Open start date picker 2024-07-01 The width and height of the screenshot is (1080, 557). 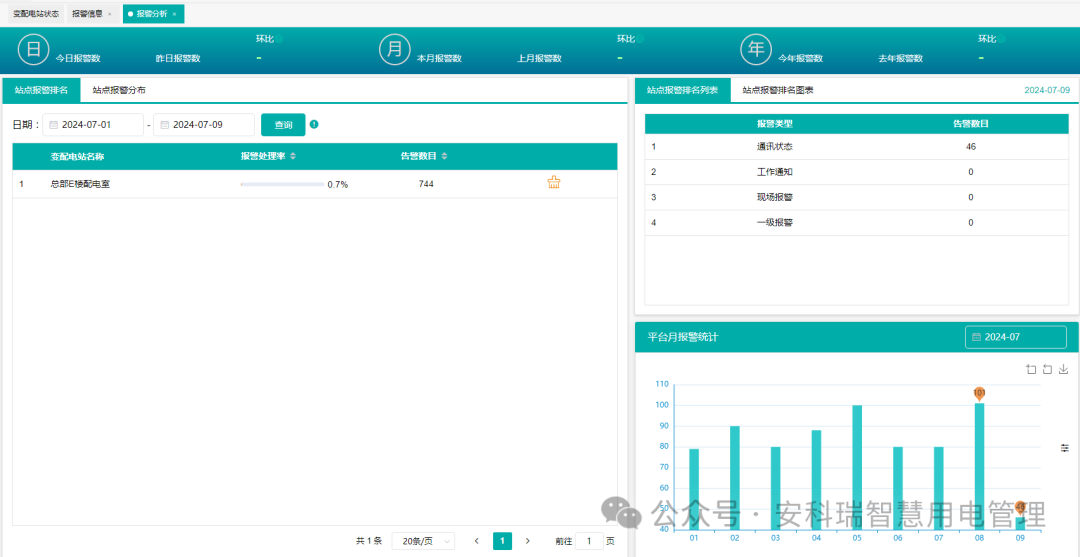pyautogui.click(x=93, y=125)
